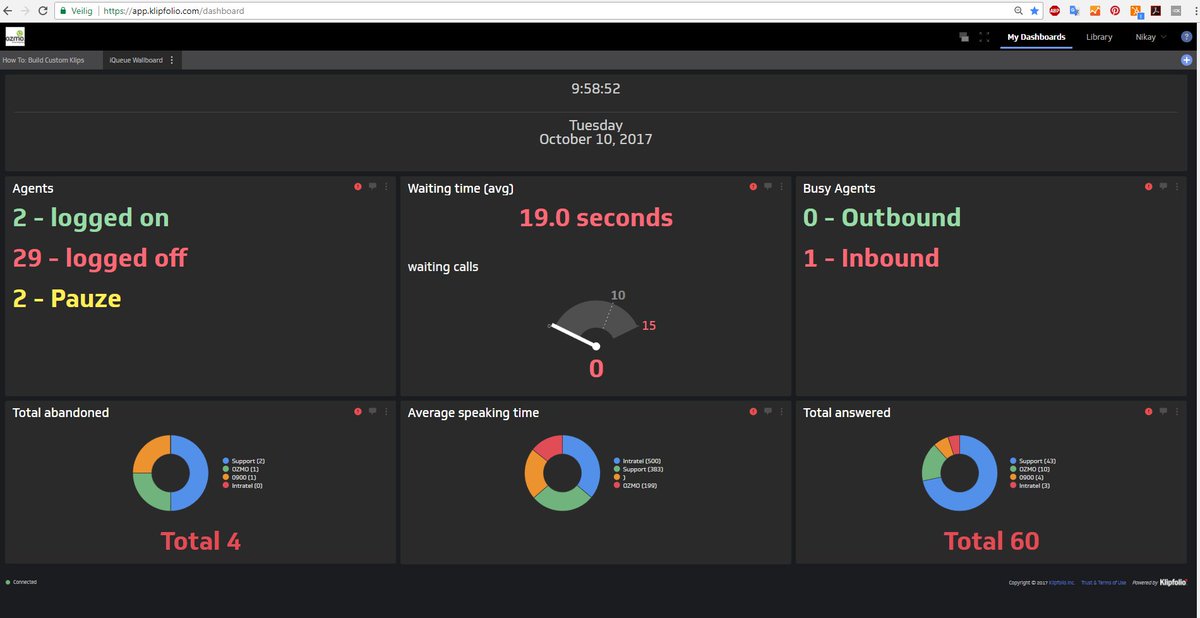Viewport: 1200px width, 618px height.
Task: Click the 'Total 60' text
Action: pos(991,541)
